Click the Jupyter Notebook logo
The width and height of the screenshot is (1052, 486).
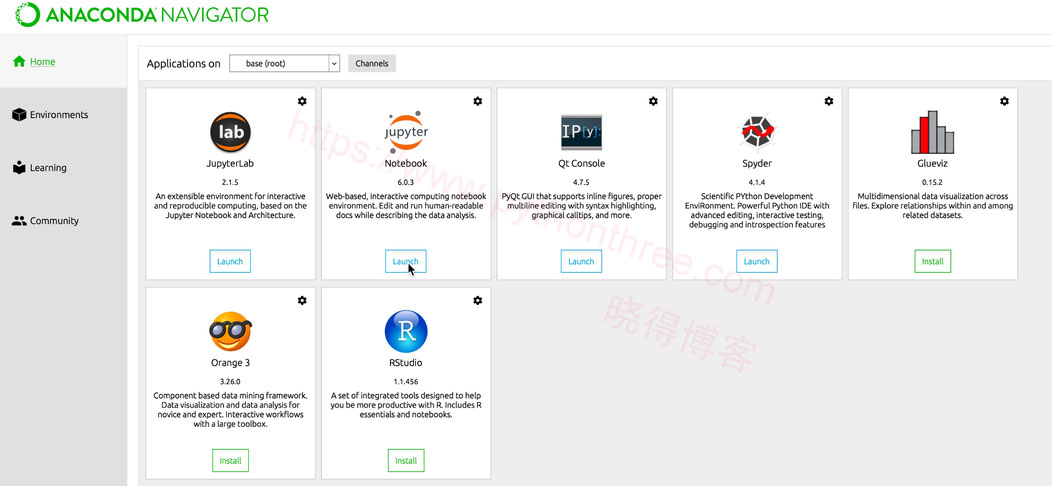click(406, 132)
